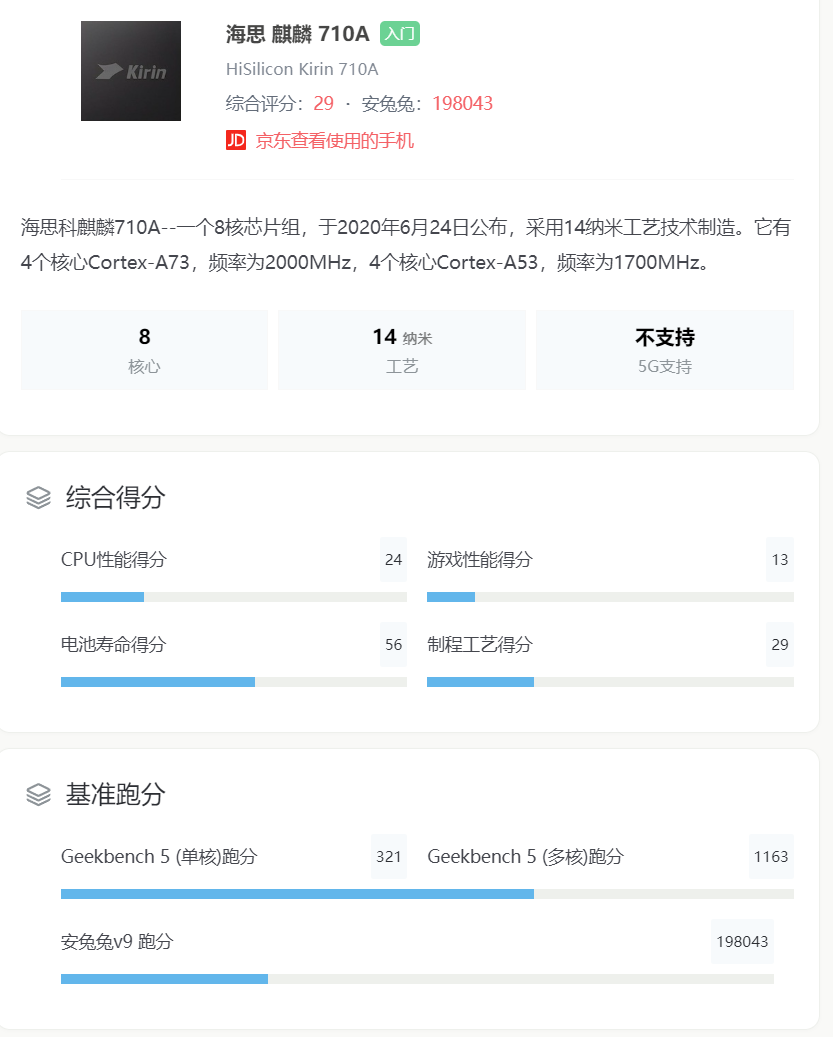Click the Geekbench 5 multi-core value 1163
The width and height of the screenshot is (833, 1037).
[771, 856]
